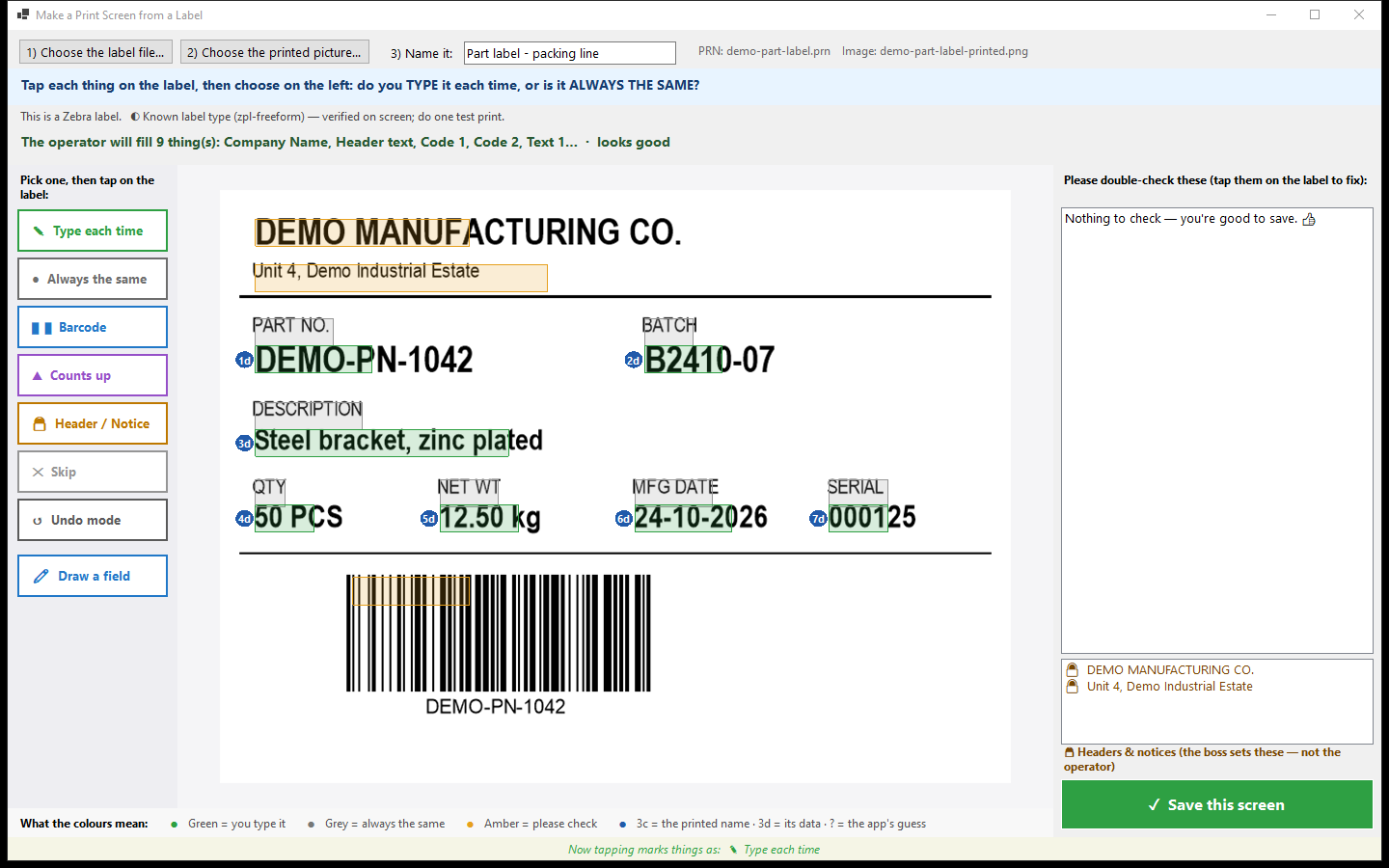Click into the Name it text field

coord(569,53)
